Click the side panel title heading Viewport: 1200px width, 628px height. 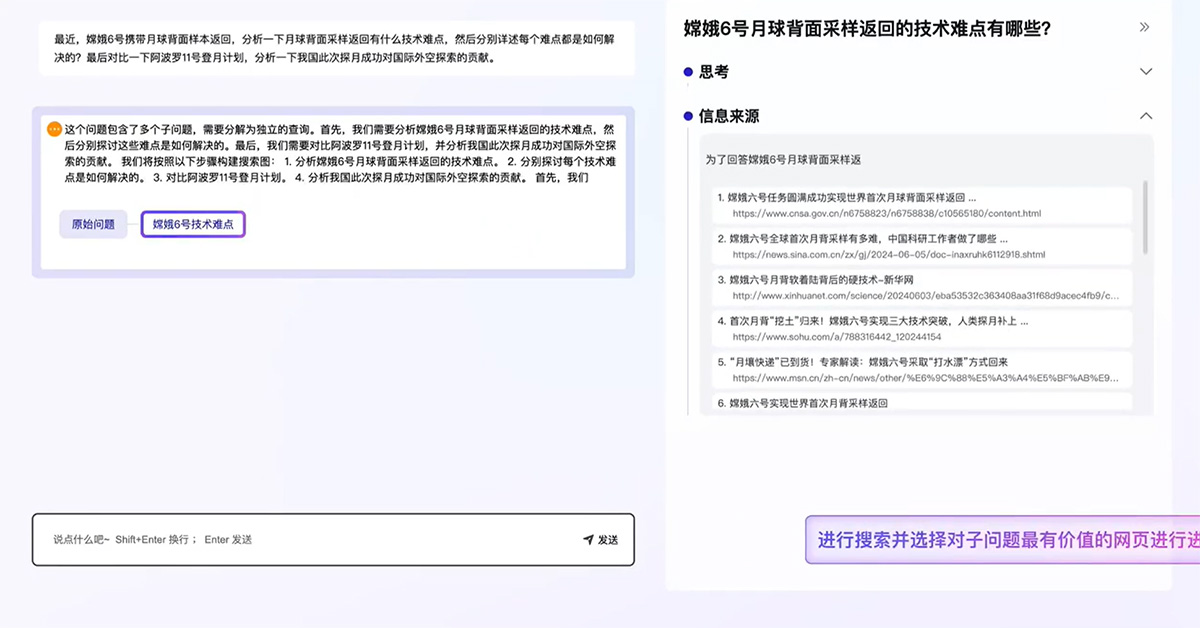[866, 28]
